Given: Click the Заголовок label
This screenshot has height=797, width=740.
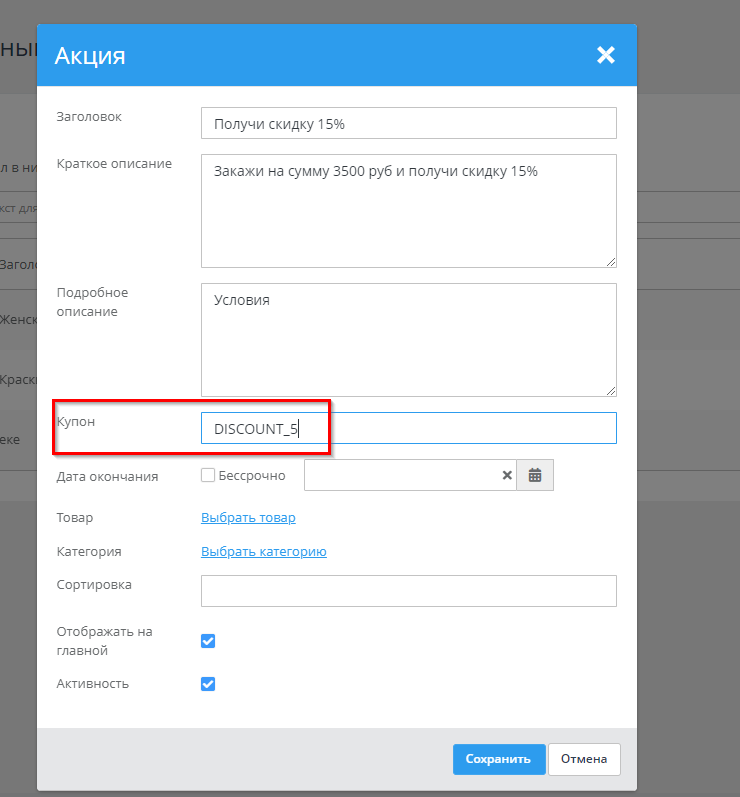Looking at the screenshot, I should tap(89, 116).
